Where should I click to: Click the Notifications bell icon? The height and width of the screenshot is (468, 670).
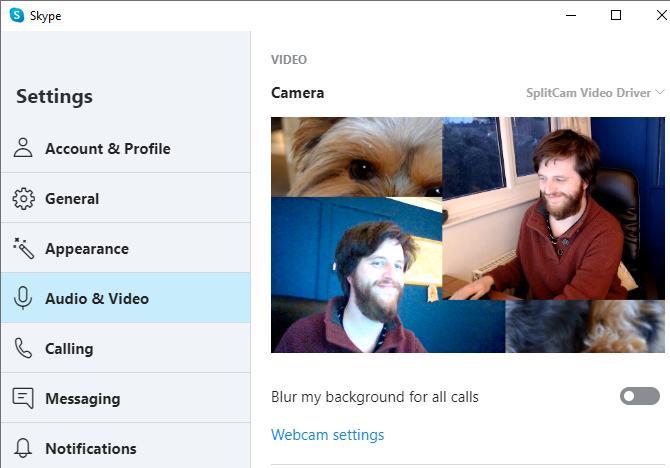point(23,448)
